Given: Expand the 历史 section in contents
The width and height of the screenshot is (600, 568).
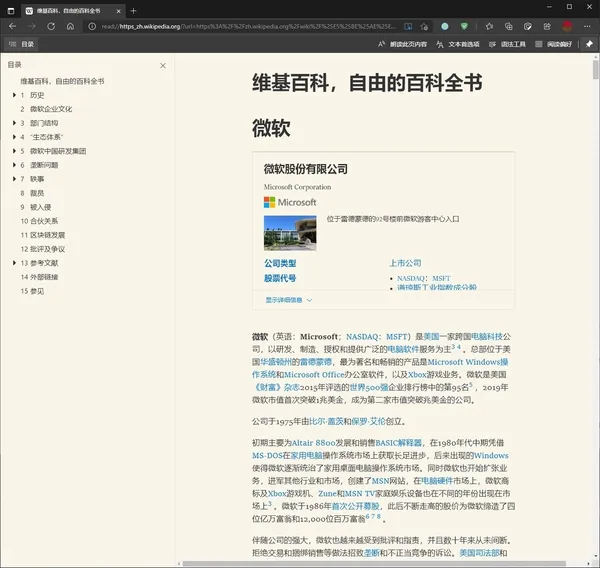Looking at the screenshot, I should point(14,95).
